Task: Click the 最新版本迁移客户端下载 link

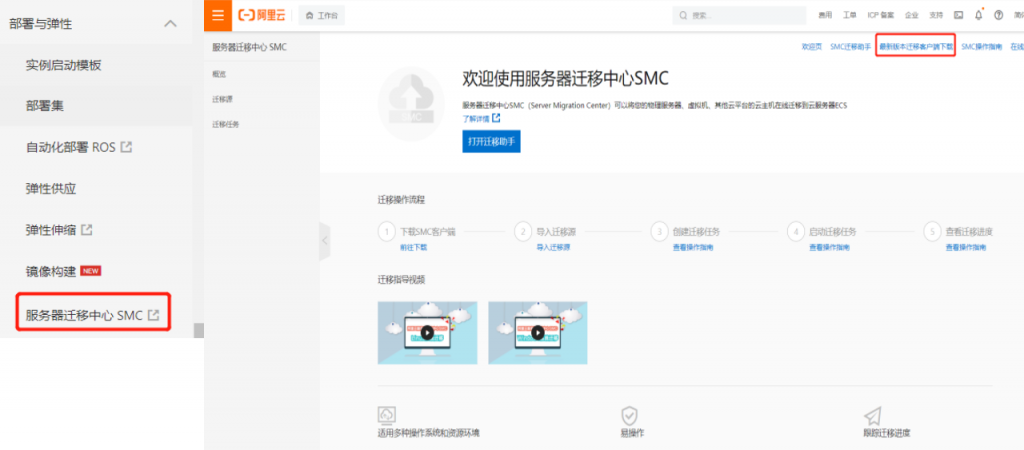Action: click(916, 47)
